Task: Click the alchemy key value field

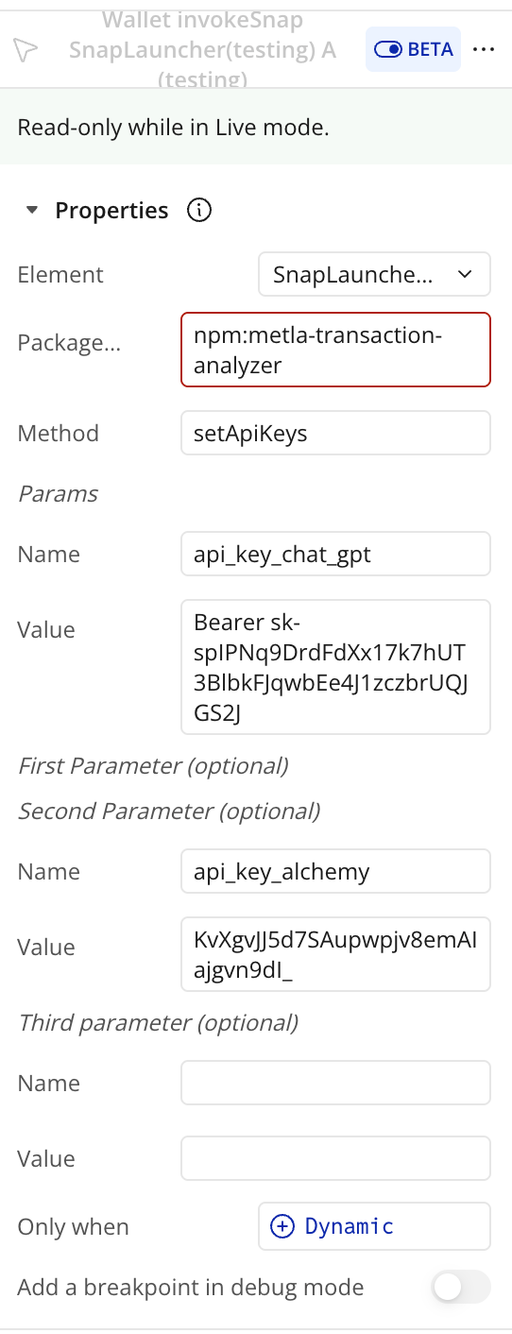Action: pyautogui.click(x=336, y=954)
